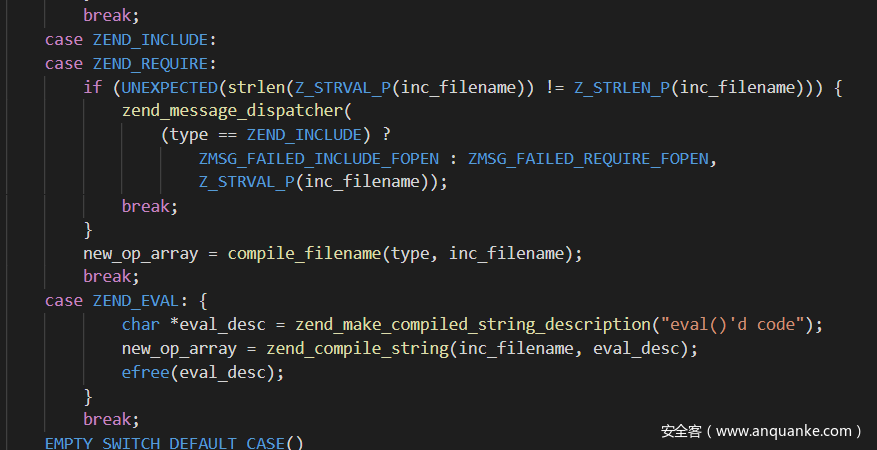This screenshot has width=877, height=450.
Task: Click the zend_compile_string function name
Action: (x=342, y=348)
